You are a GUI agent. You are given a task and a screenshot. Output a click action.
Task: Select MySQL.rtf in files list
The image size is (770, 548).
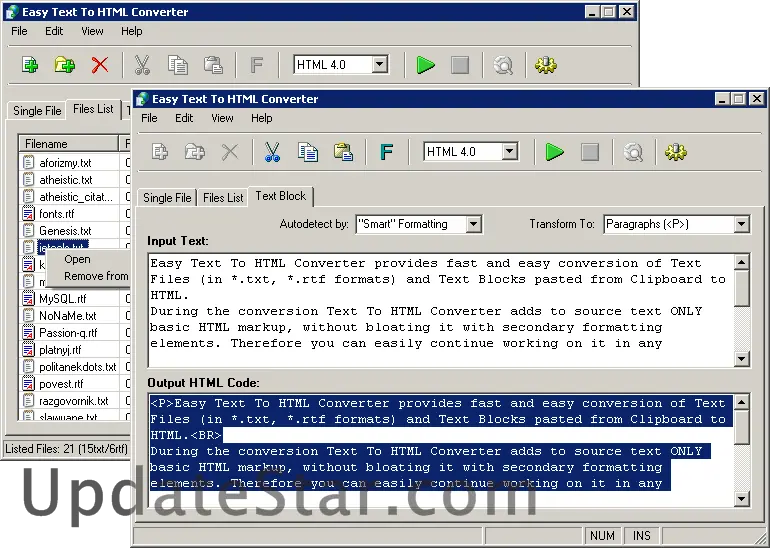pos(63,299)
